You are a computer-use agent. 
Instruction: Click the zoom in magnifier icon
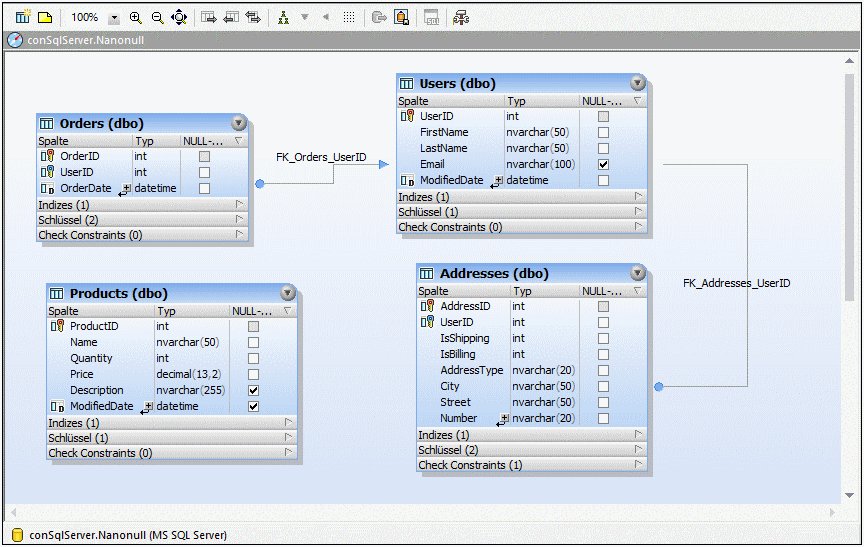pos(136,18)
